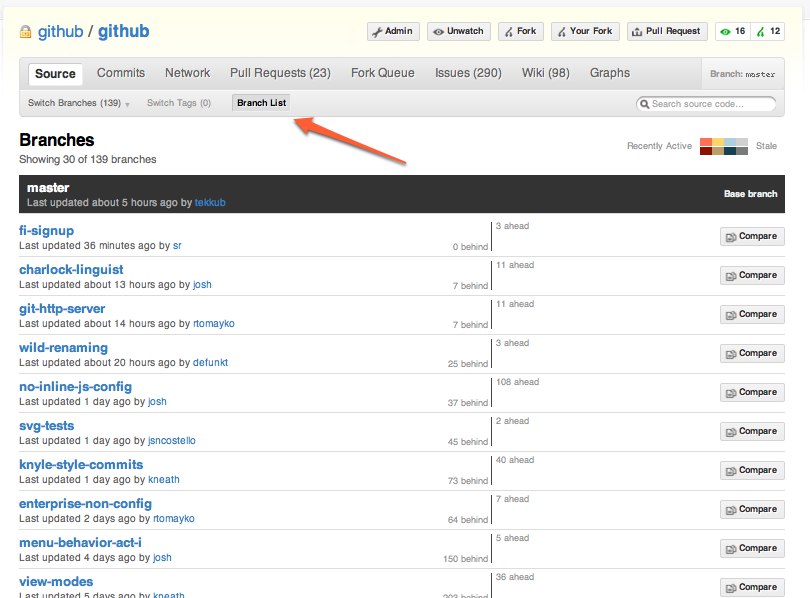
Task: Click the 'Showing 30 of 139 branches' text
Action: pyautogui.click(x=88, y=159)
